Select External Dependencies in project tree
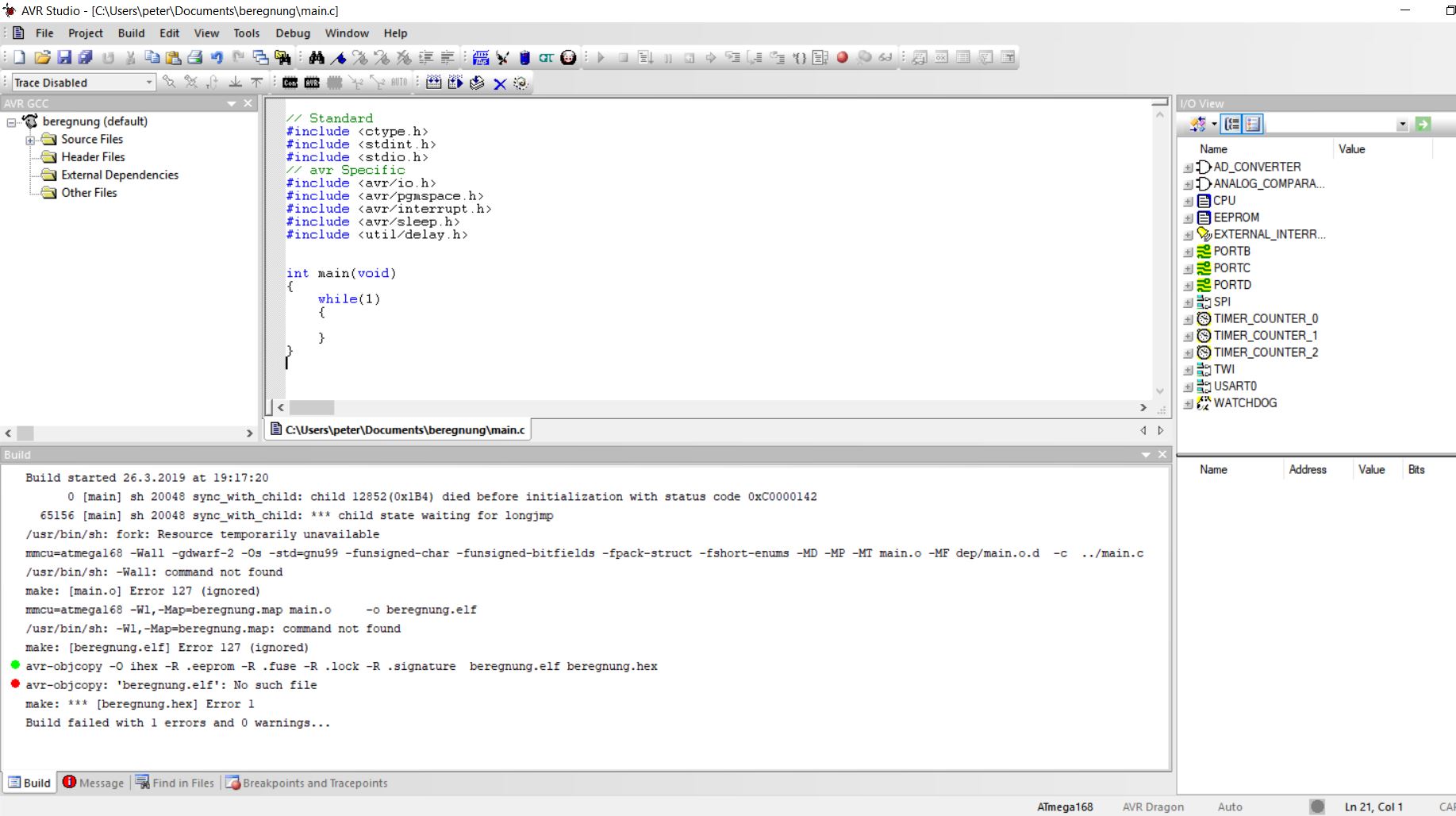This screenshot has height=816, width=1456. tap(120, 175)
